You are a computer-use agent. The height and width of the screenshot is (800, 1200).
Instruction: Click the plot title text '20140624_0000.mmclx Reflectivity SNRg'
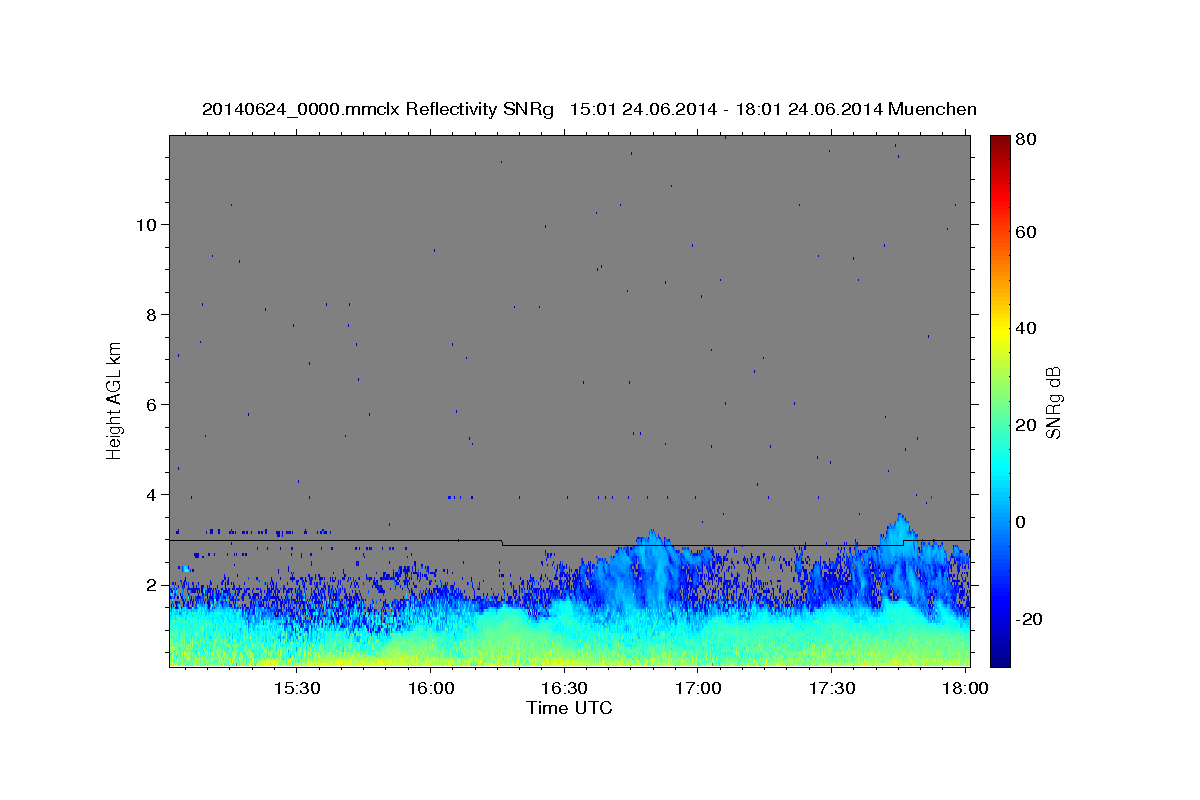[378, 109]
